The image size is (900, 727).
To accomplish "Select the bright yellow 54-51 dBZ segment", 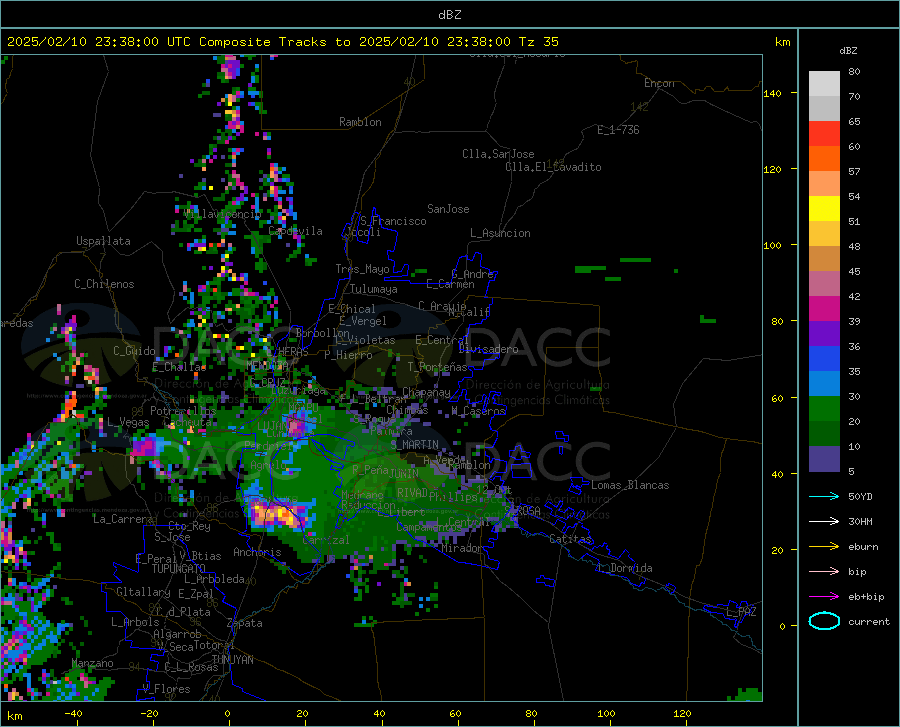I will tap(824, 209).
